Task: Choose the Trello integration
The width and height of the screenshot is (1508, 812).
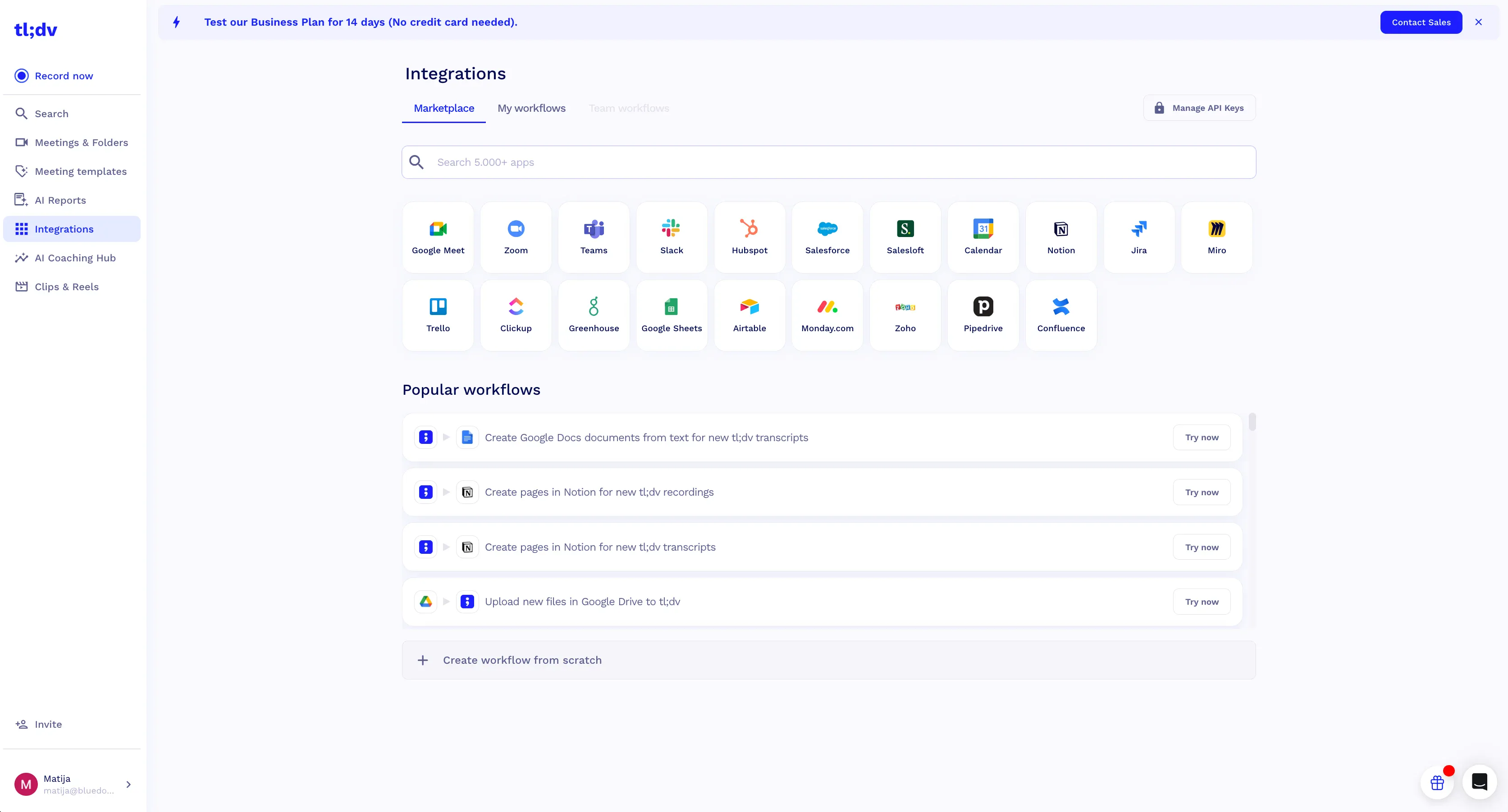Action: click(x=438, y=315)
